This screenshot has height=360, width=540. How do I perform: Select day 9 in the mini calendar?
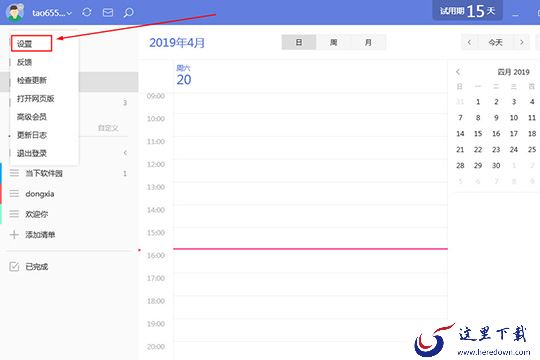[496, 117]
